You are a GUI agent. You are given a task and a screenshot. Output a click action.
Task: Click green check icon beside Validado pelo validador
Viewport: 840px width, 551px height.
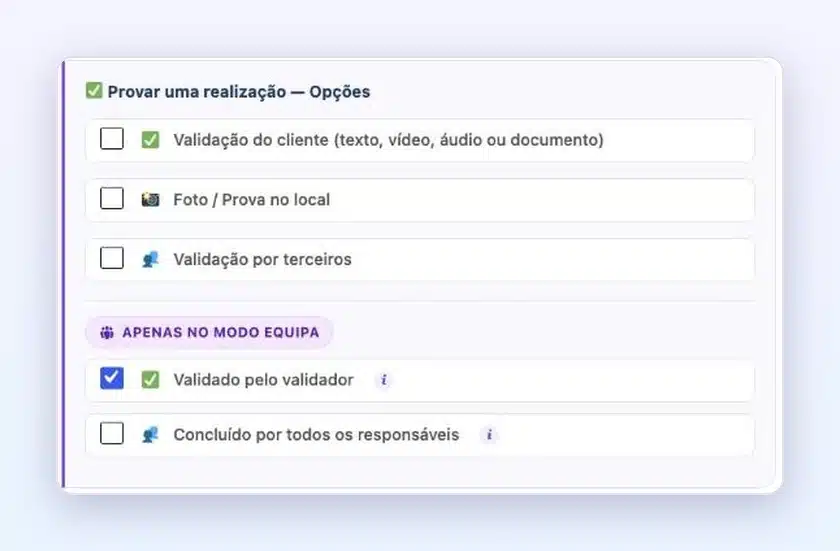click(151, 380)
